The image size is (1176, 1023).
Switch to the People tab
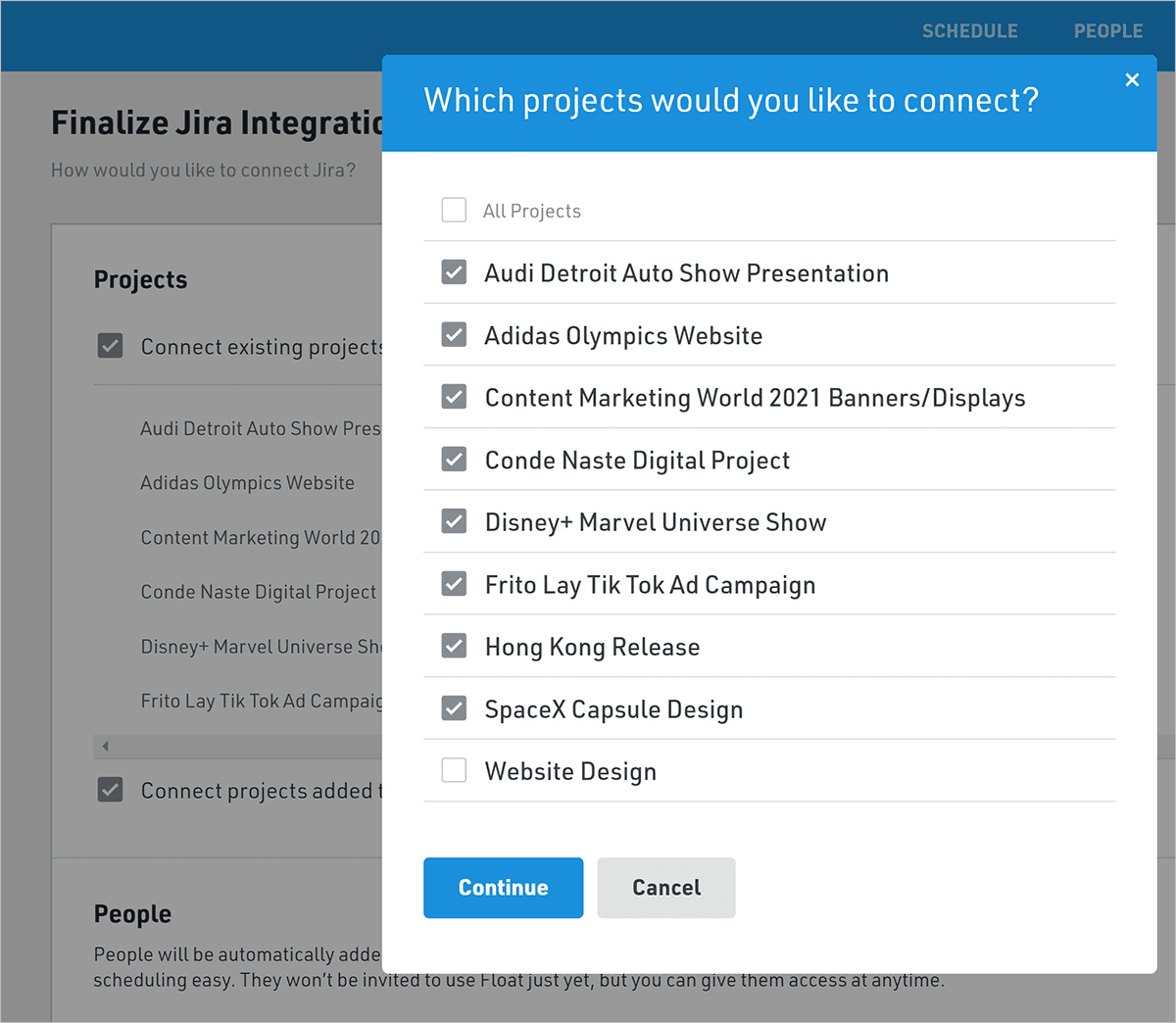point(1107,31)
